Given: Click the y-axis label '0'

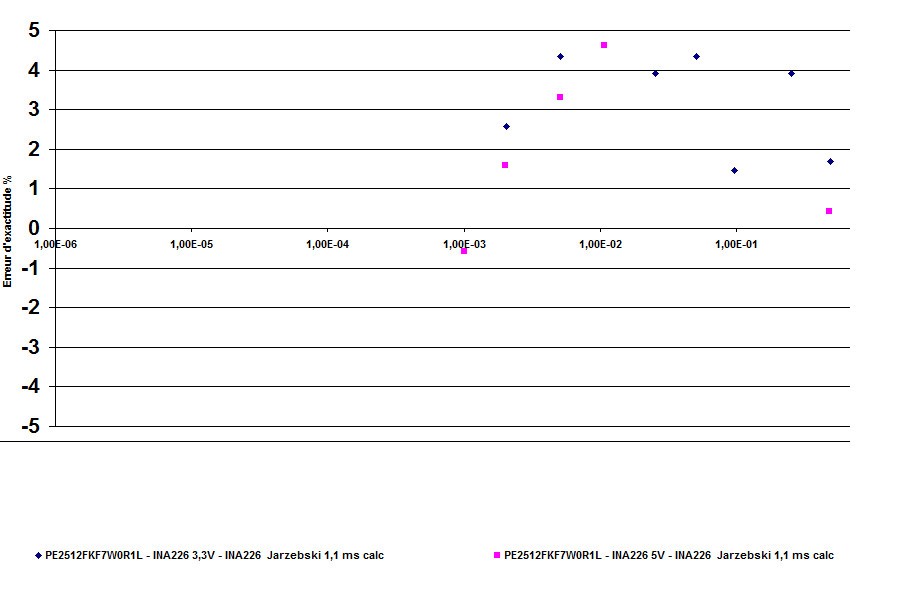Looking at the screenshot, I should point(34,228).
